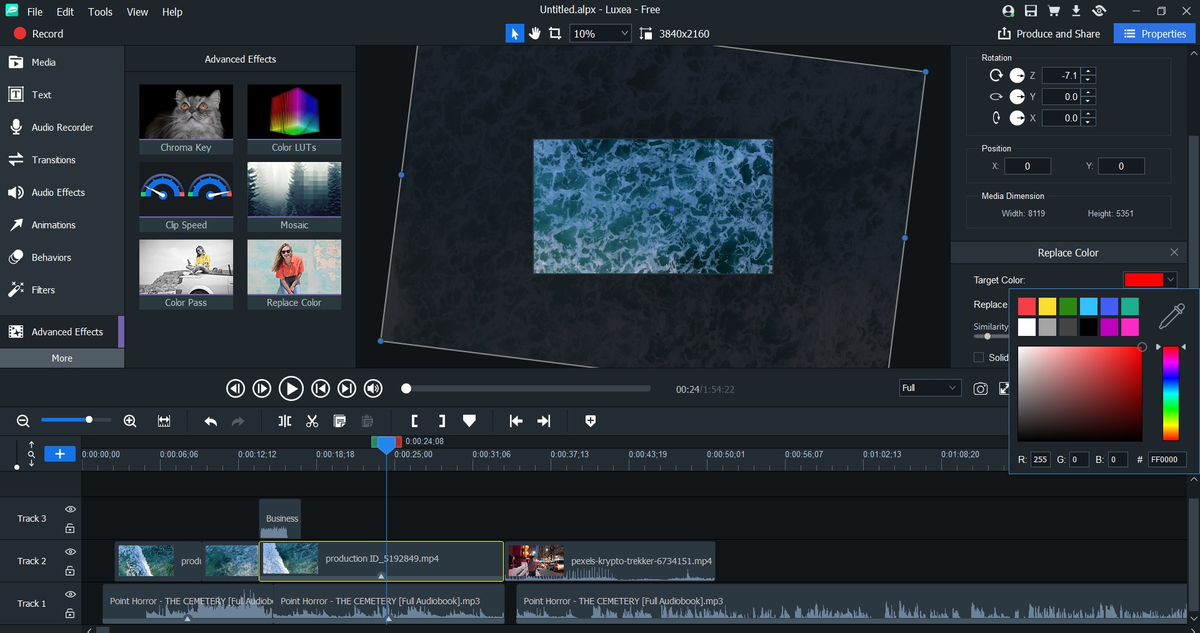This screenshot has width=1200, height=633.
Task: Take a snapshot with the camera icon
Action: point(980,388)
